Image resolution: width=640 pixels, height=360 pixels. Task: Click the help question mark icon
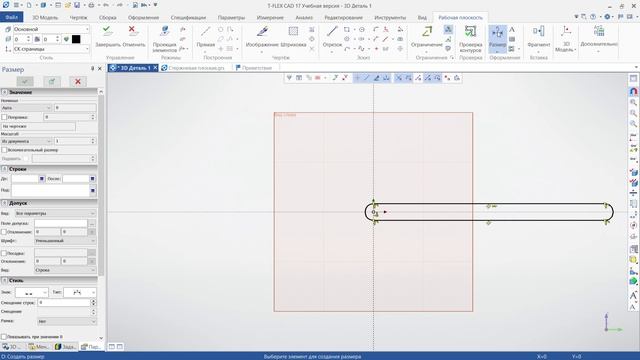coord(593,17)
